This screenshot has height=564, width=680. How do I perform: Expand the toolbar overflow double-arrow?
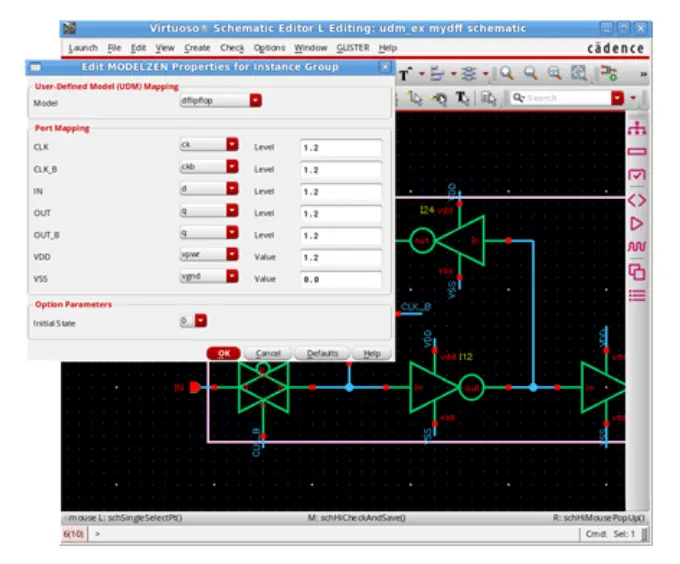644,75
